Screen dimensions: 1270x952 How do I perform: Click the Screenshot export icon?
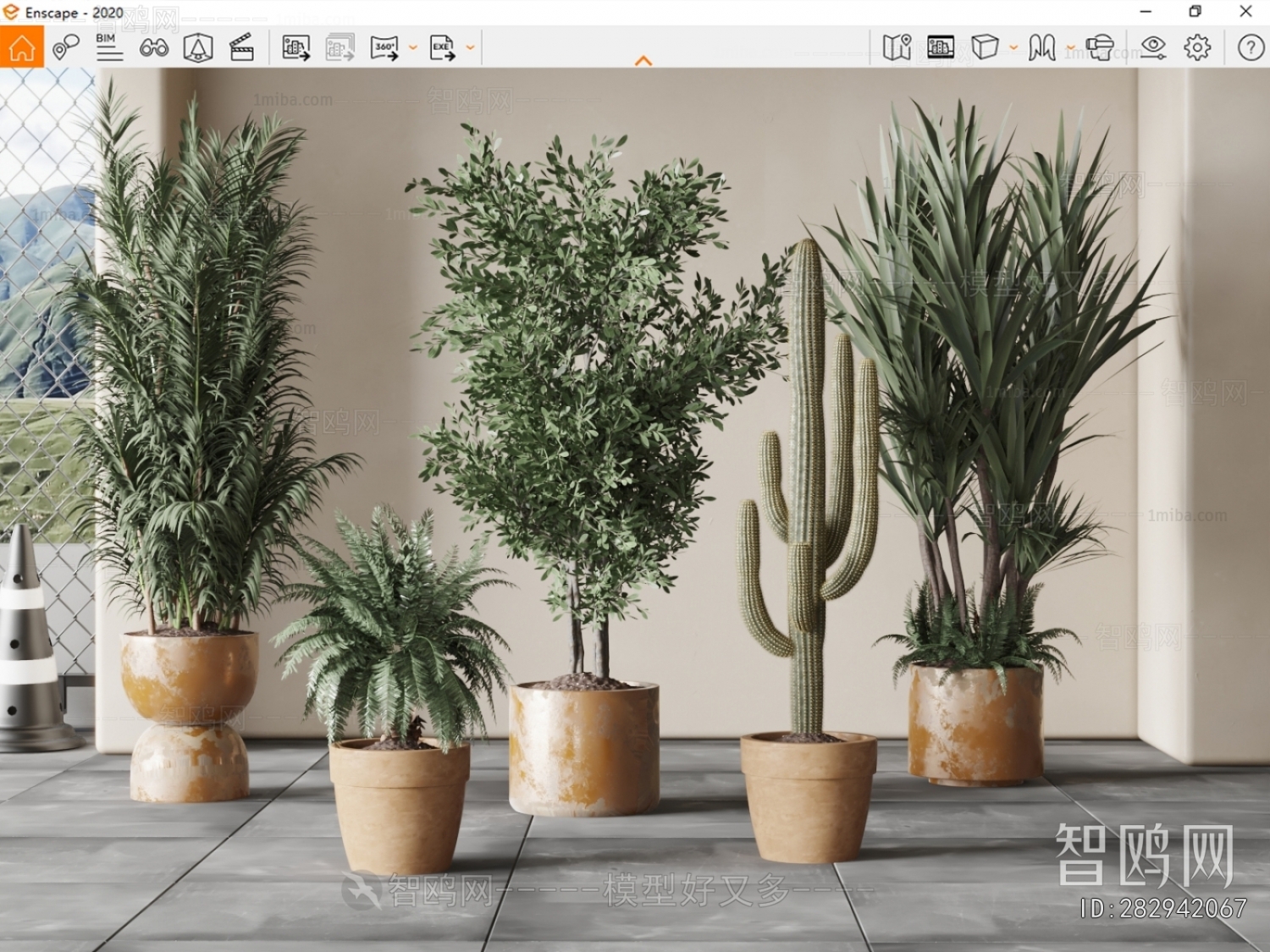coord(295,47)
